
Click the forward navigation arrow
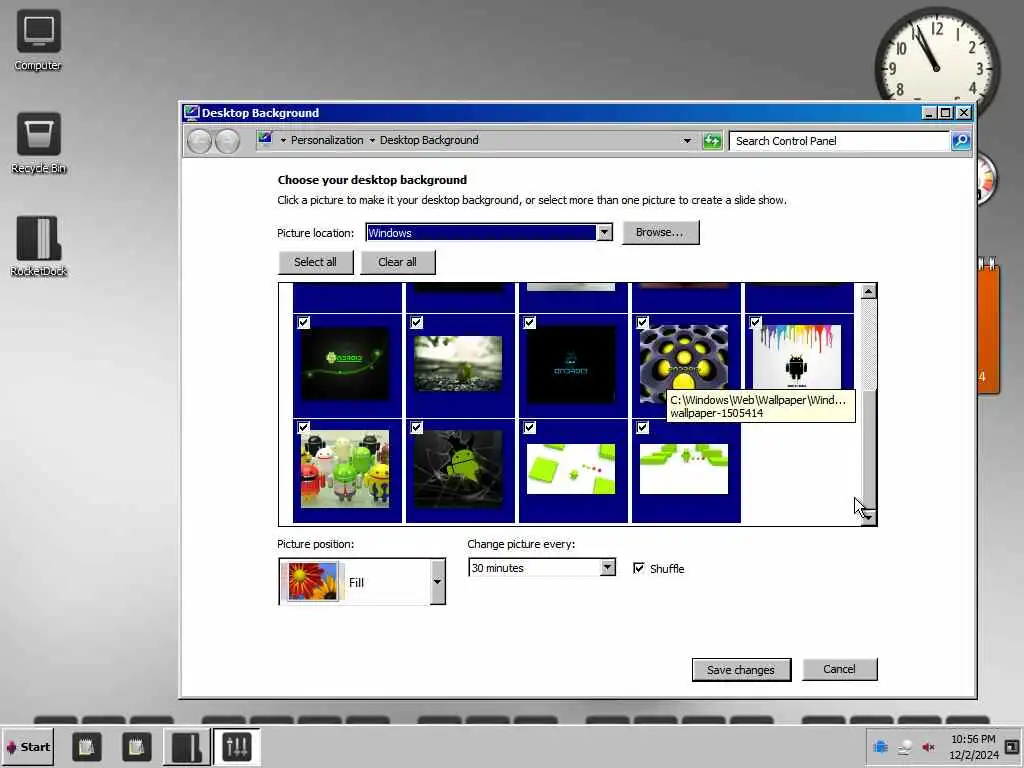227,141
